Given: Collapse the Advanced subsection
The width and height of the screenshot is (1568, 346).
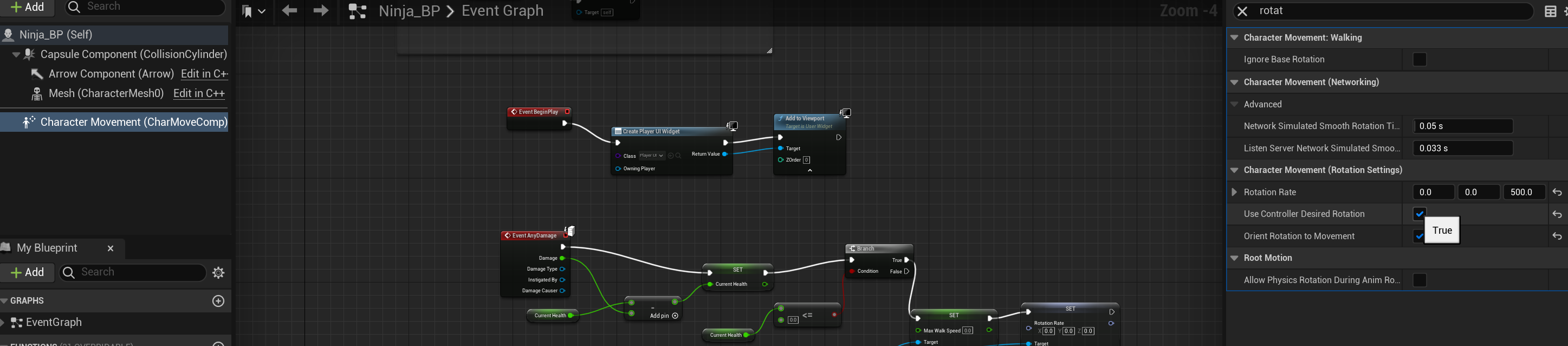Looking at the screenshot, I should click(x=1234, y=105).
